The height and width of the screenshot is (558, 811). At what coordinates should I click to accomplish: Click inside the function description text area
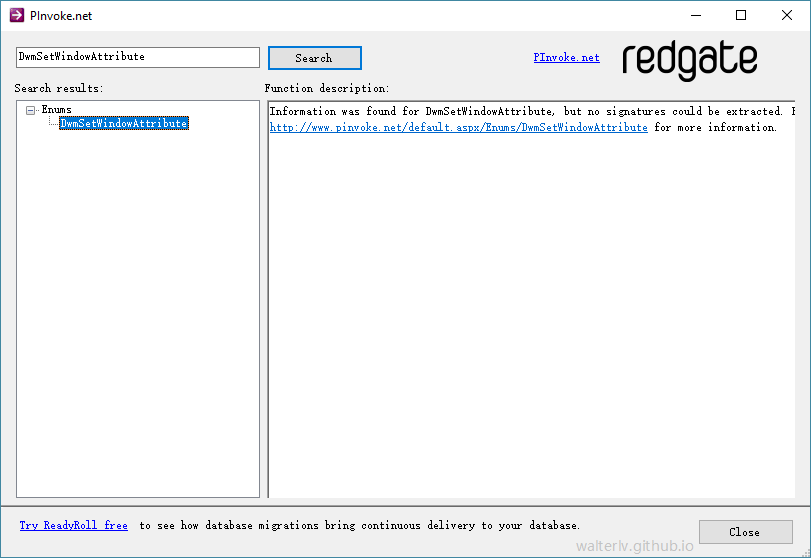coord(530,320)
